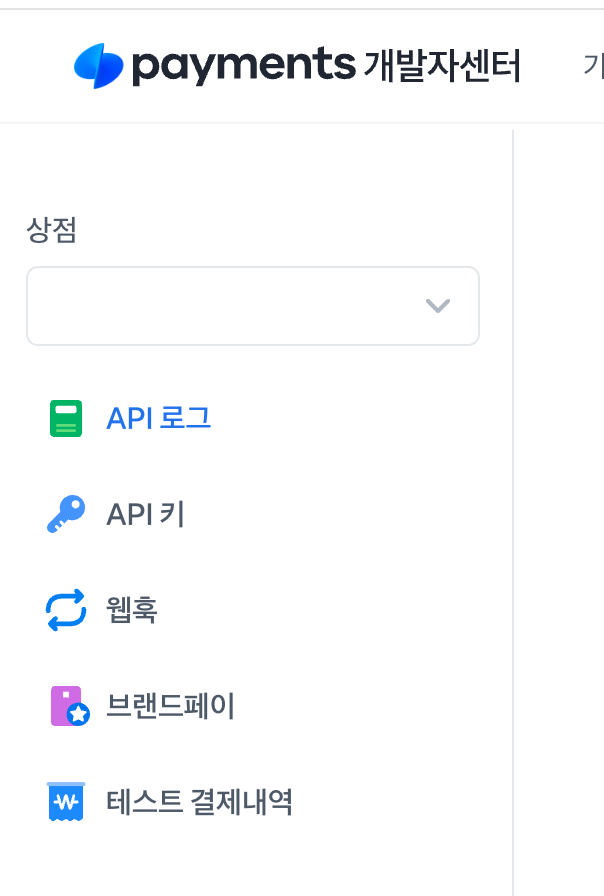Click the blue won receipt icon
The height and width of the screenshot is (896, 604).
[66, 801]
